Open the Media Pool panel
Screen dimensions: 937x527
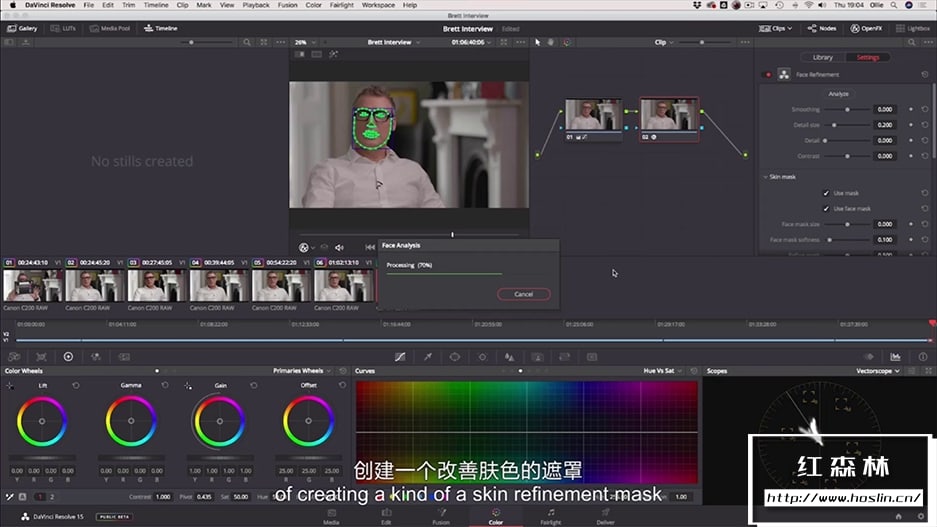tap(110, 28)
